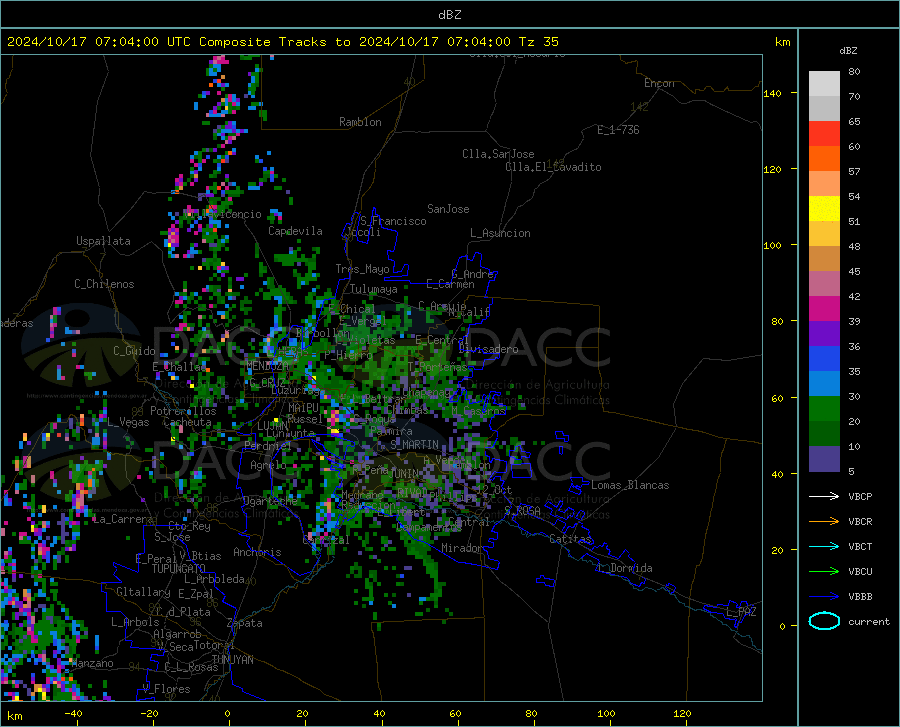
Task: Pick the magenta 39 dBZ swatch
Action: point(824,309)
